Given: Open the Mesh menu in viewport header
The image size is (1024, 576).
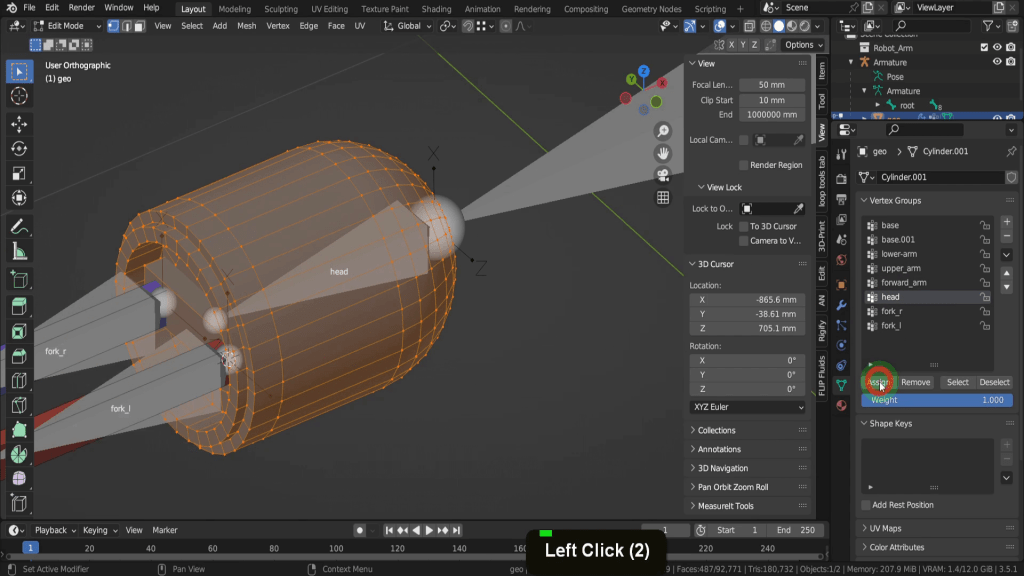Looking at the screenshot, I should 246,26.
